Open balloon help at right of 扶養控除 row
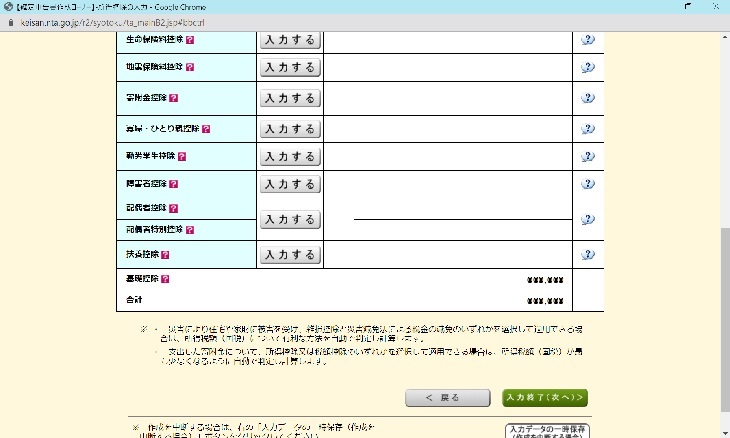 pos(588,254)
